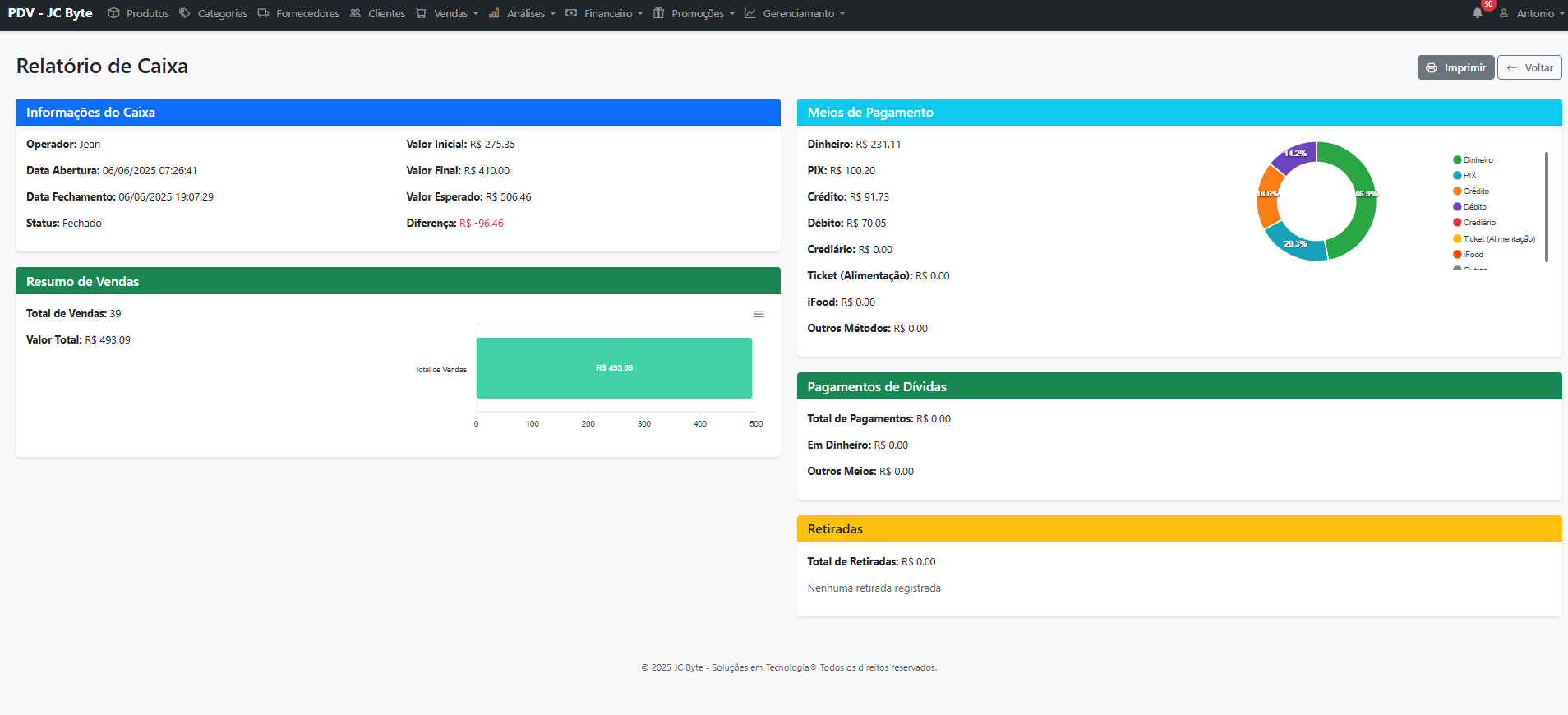Click the Clientes people icon
Viewport: 1568px width, 715px height.
pos(355,13)
